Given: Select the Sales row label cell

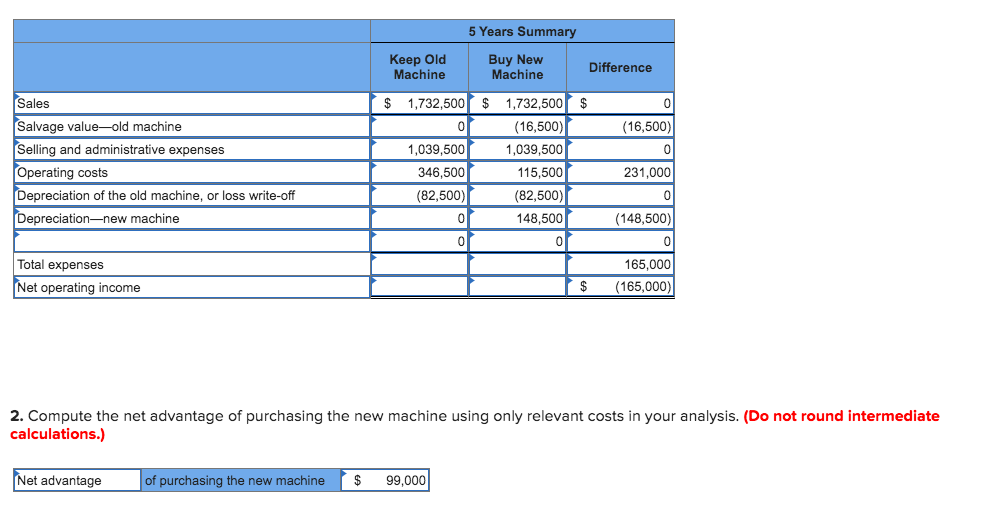Looking at the screenshot, I should point(192,103).
